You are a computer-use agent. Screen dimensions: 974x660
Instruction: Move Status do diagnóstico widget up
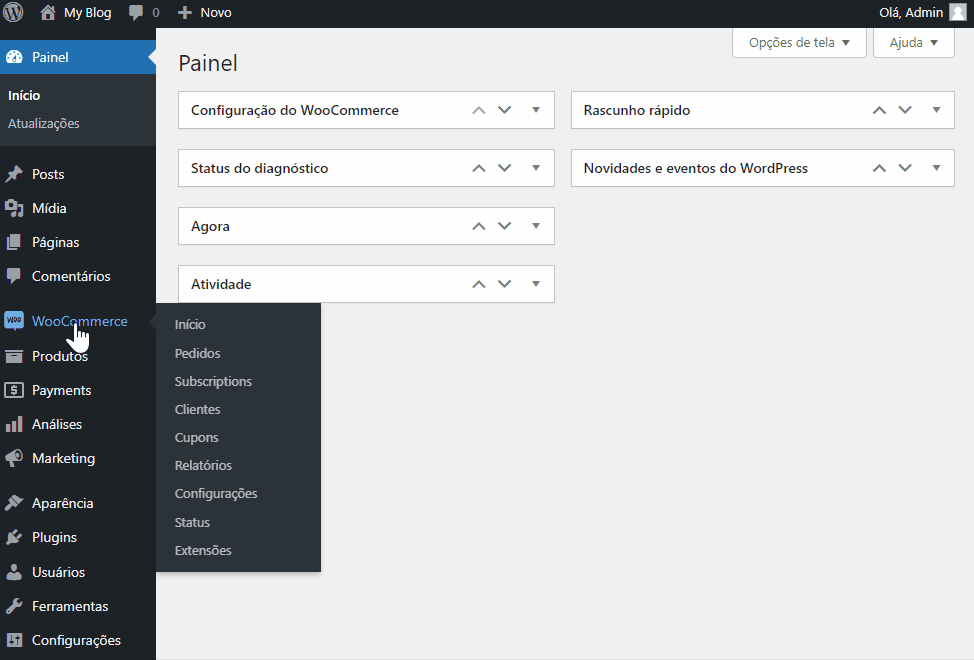click(x=478, y=168)
